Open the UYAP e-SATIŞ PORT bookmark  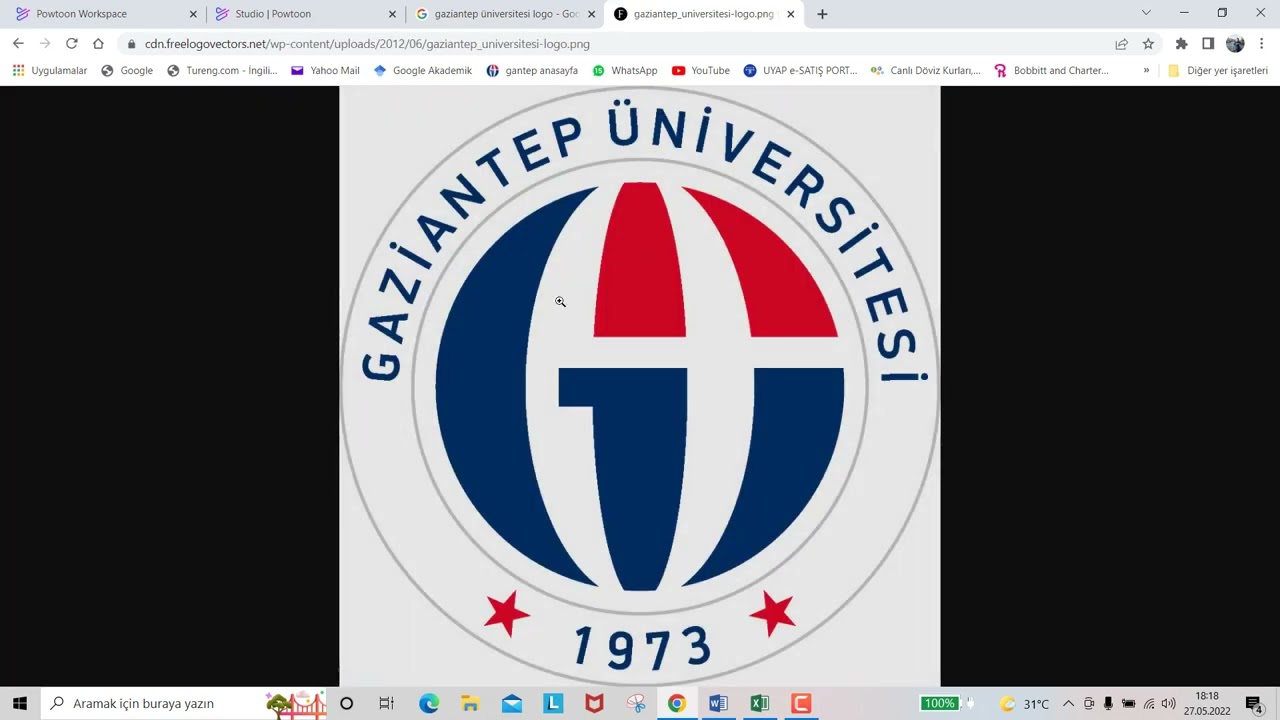click(x=800, y=70)
